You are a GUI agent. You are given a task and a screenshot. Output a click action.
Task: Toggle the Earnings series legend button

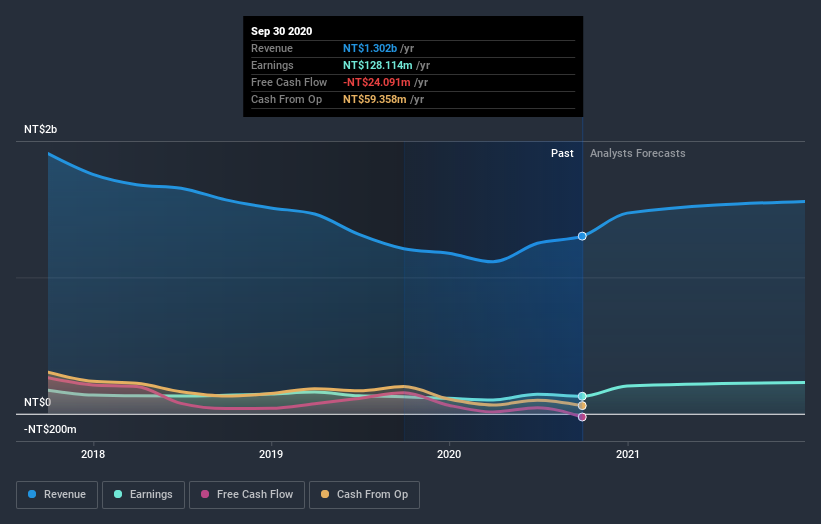[143, 495]
